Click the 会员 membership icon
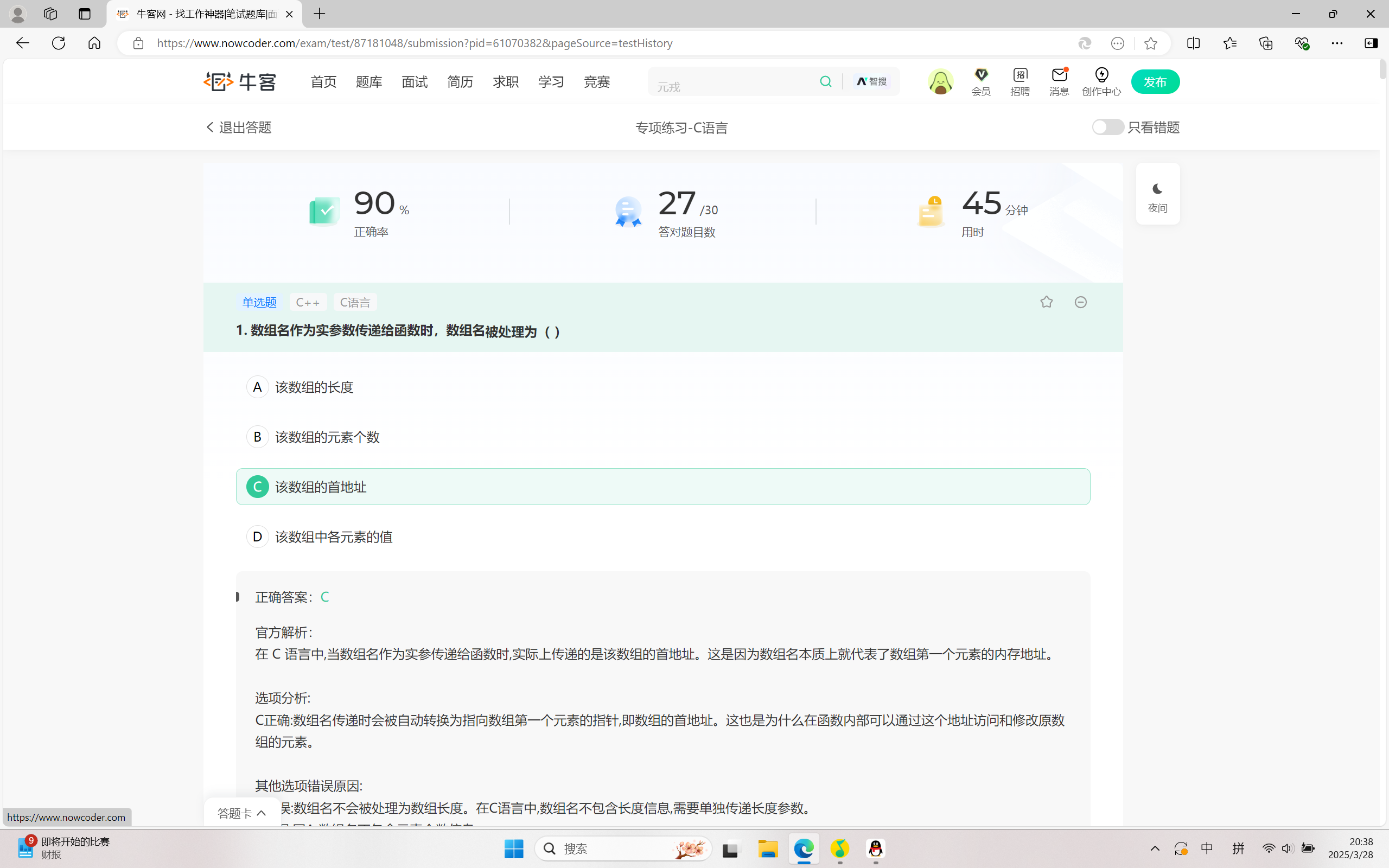This screenshot has width=1389, height=868. tap(980, 81)
